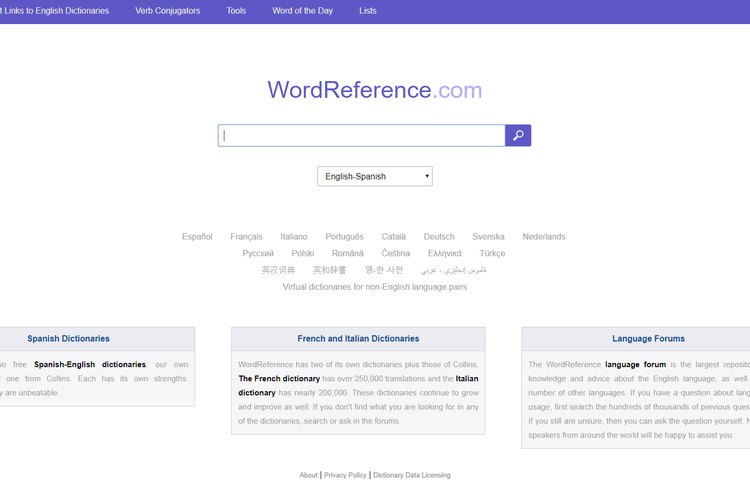Open the Arabic dictionary link

[x=453, y=270]
